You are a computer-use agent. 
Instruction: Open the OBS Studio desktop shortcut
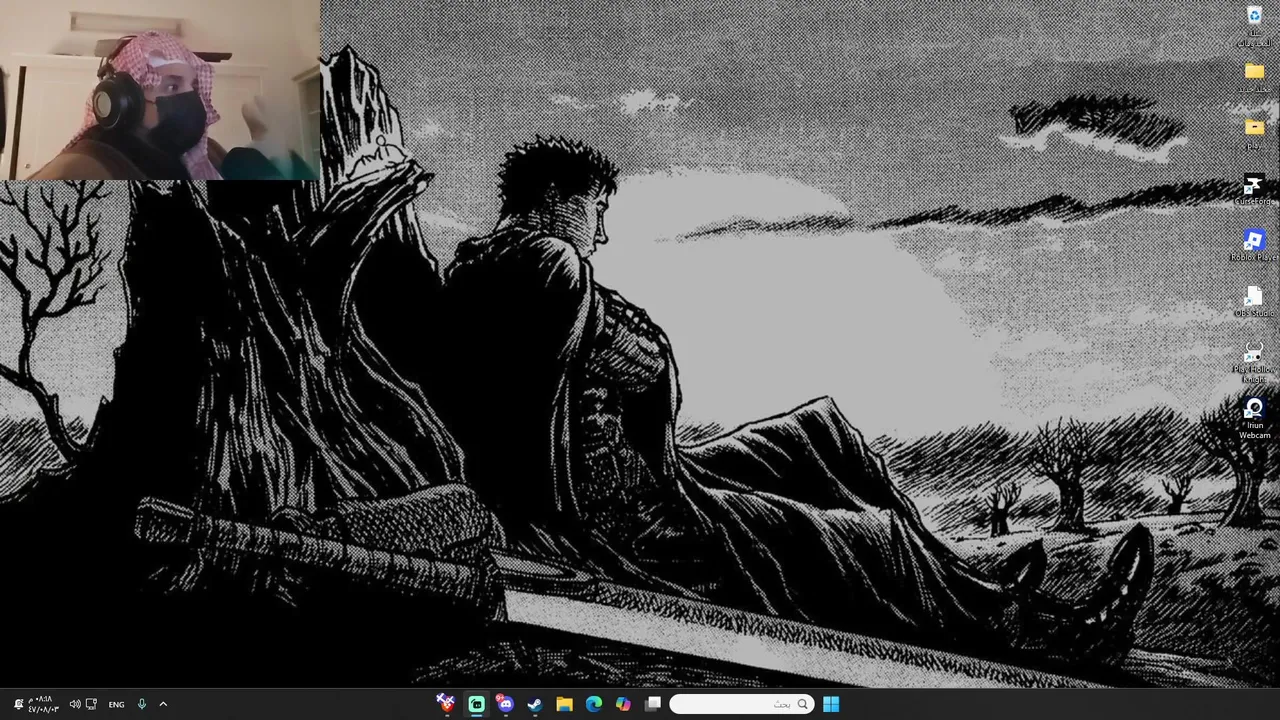[x=1254, y=302]
